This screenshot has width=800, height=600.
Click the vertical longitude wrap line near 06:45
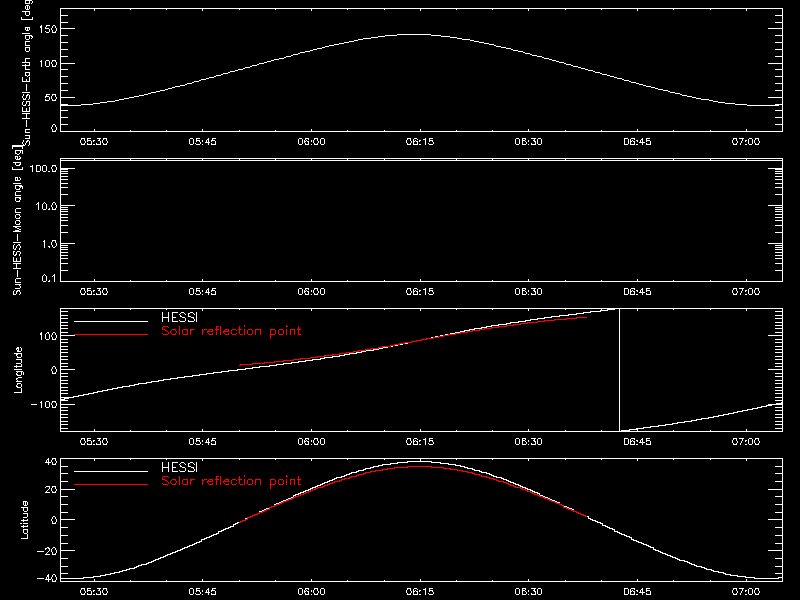click(619, 370)
